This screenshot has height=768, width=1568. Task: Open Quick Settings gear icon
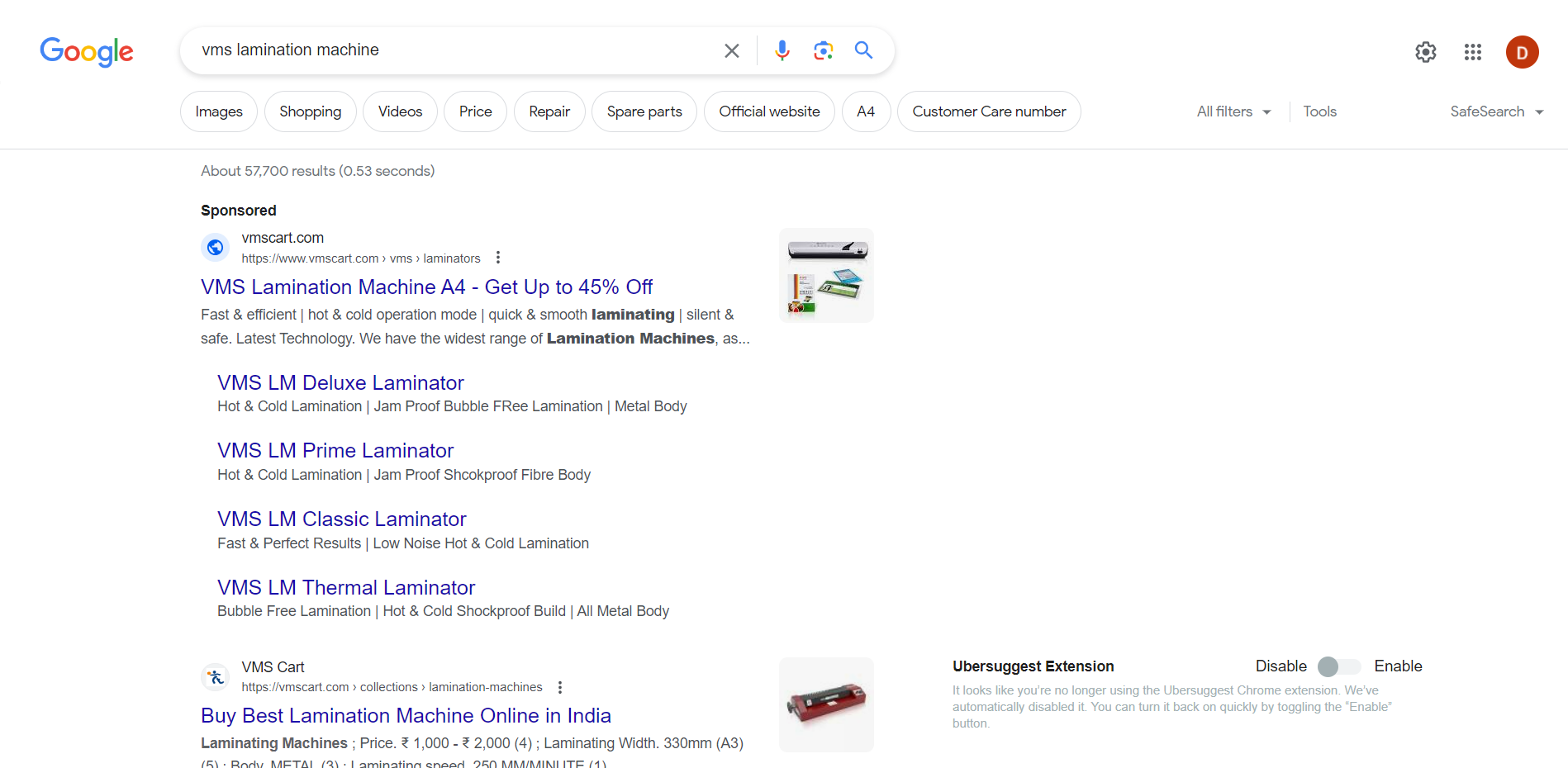pos(1425,52)
